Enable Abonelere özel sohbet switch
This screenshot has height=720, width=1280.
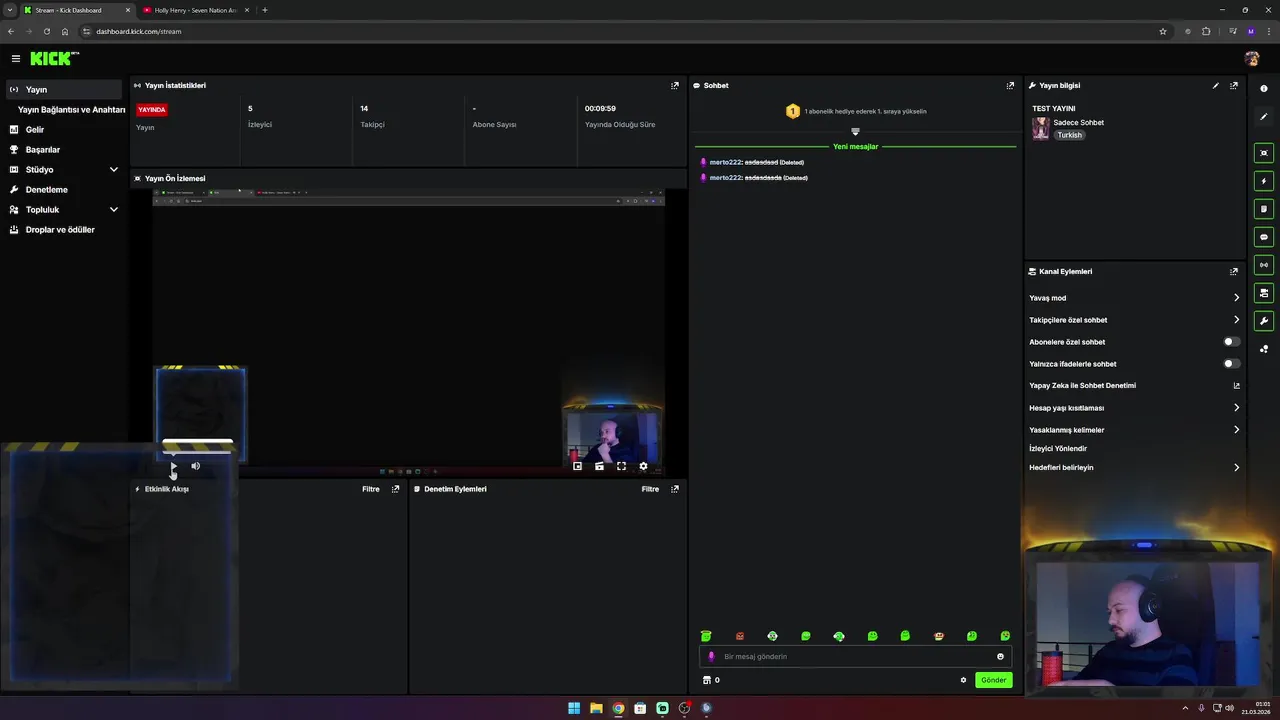1232,342
